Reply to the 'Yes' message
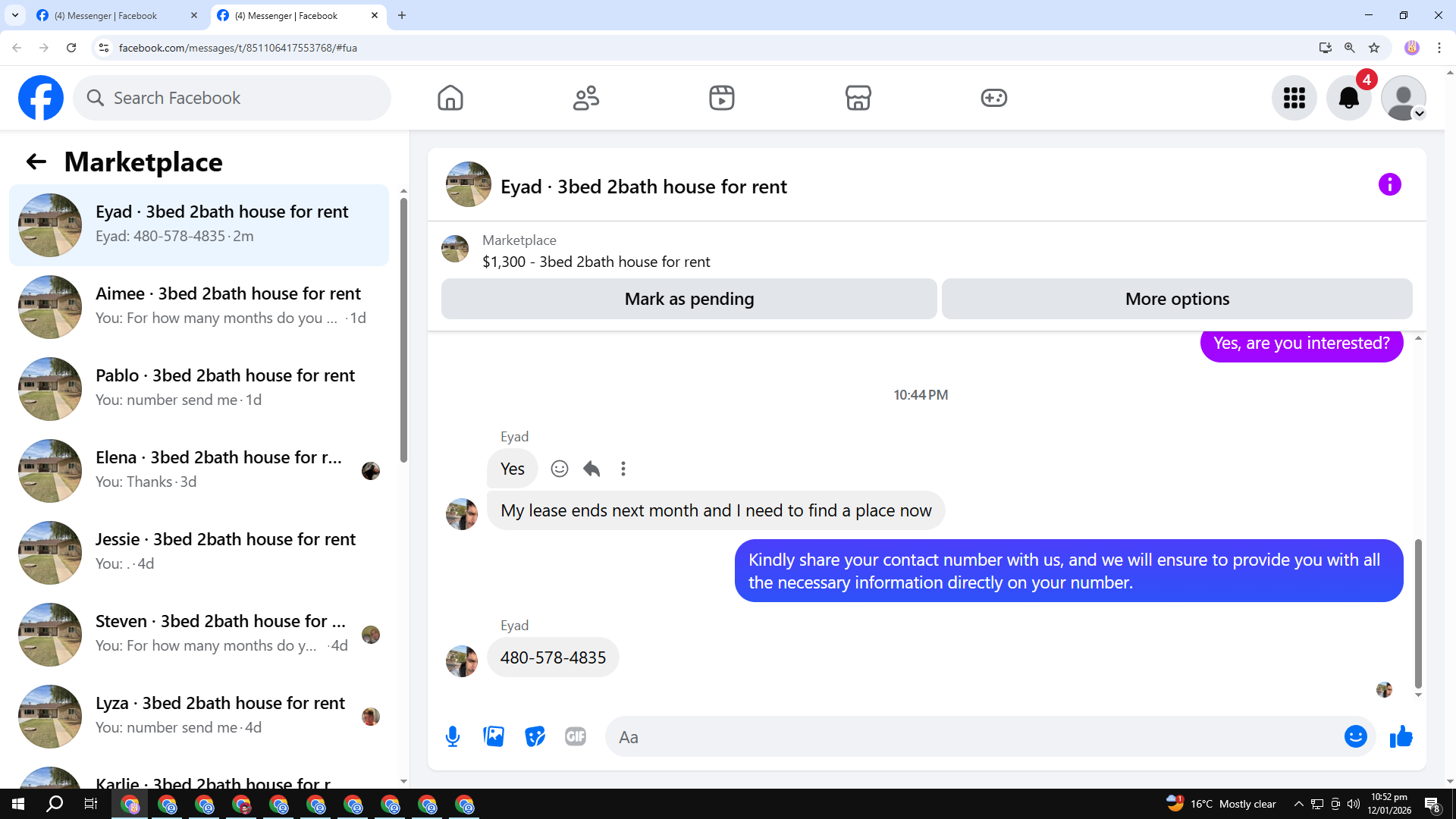The image size is (1456, 819). (591, 469)
